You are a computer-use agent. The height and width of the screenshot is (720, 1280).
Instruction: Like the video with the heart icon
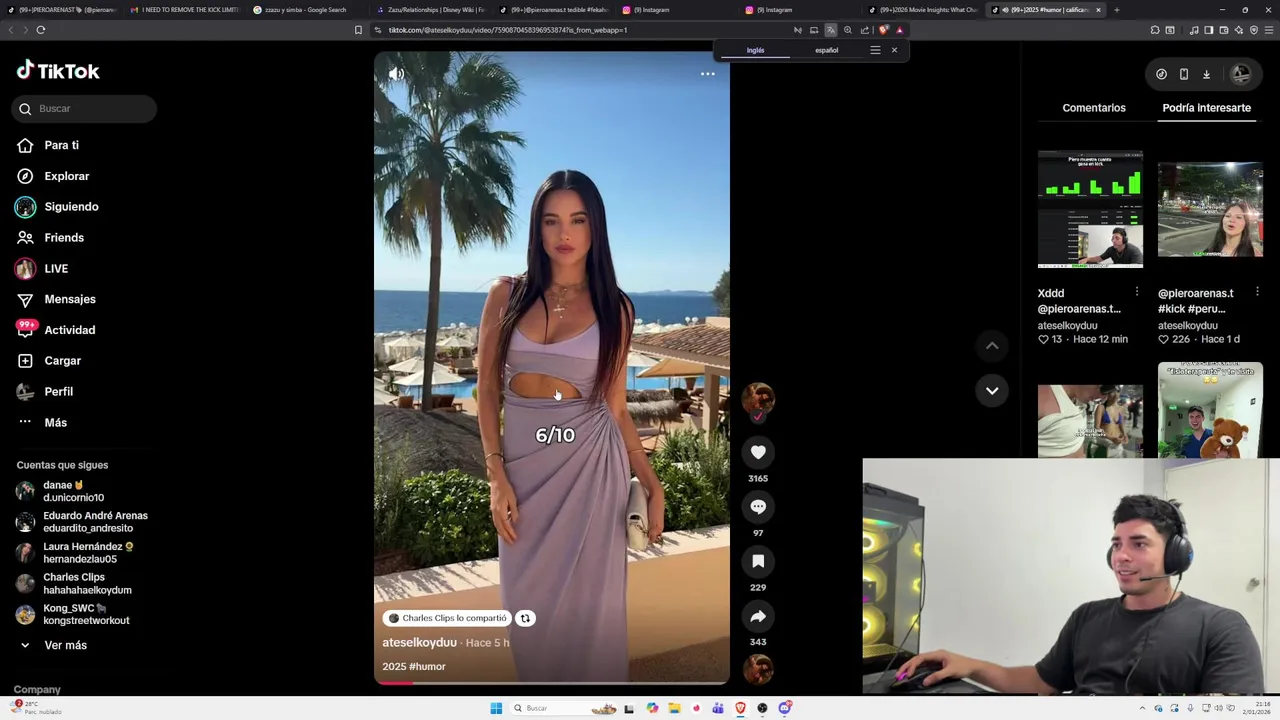[x=758, y=453]
